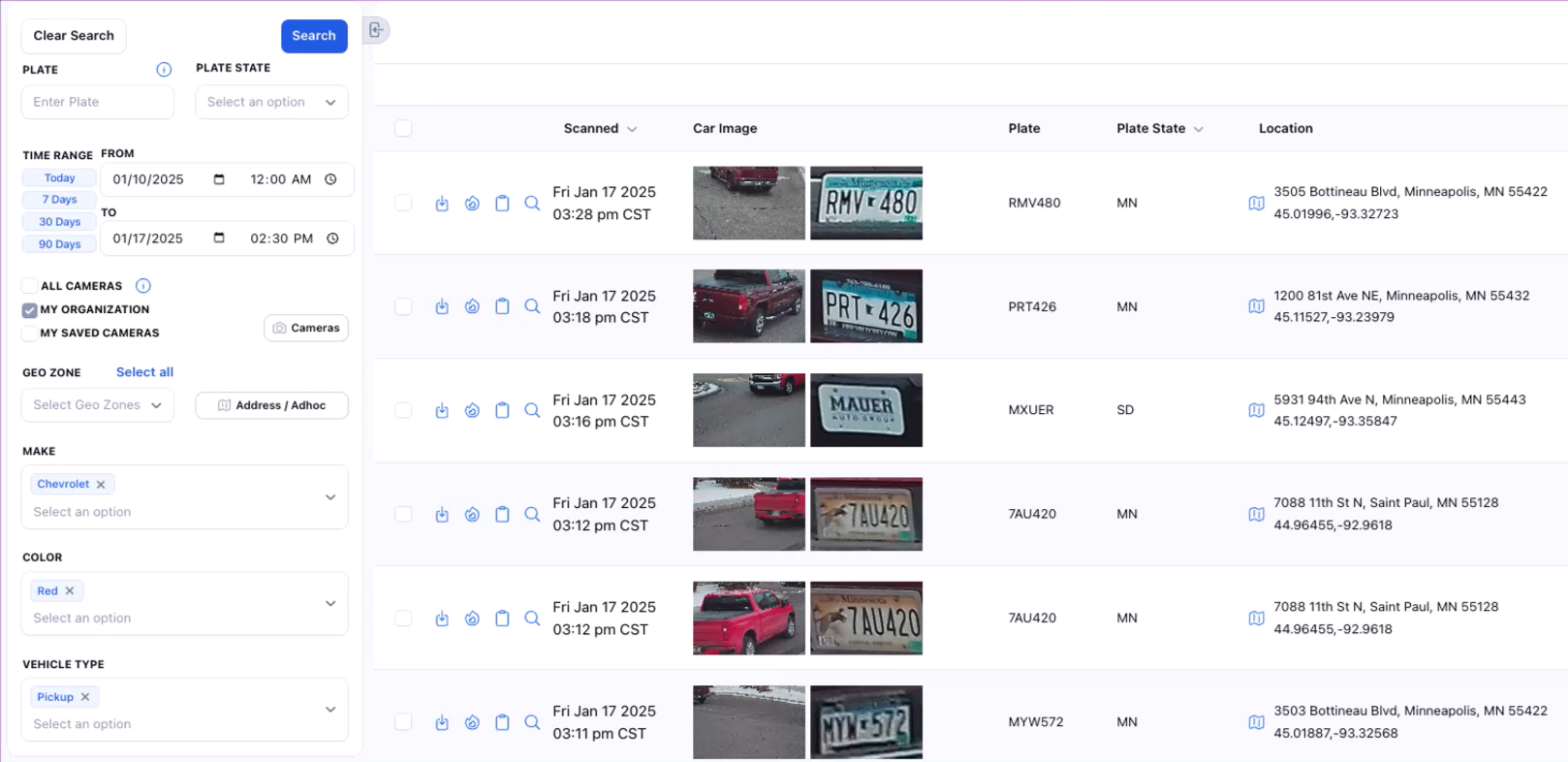Click the clipboard icon in the MXUER row

pos(502,410)
